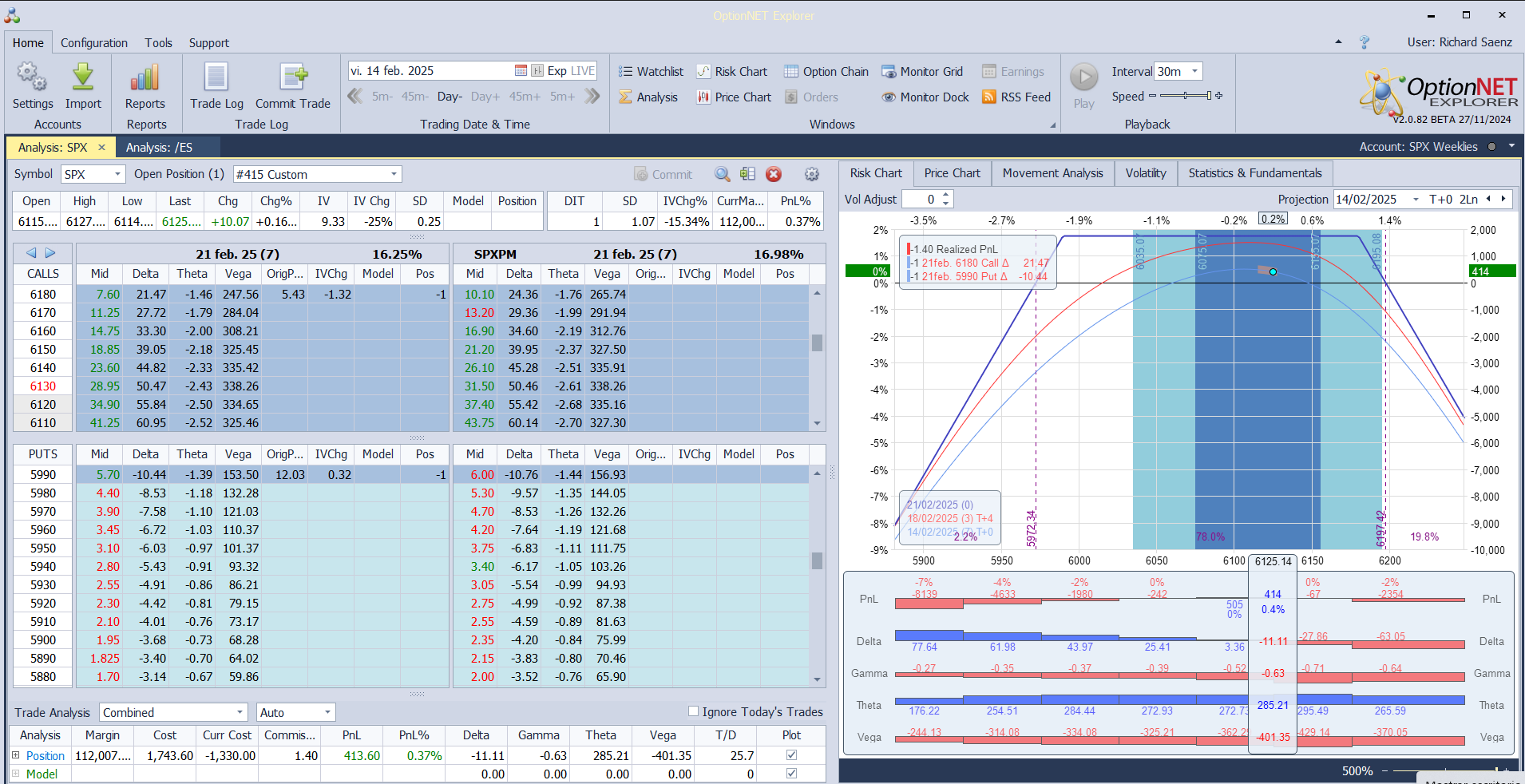Toggle the Position row Plot checkbox
Screen dimensions: 1525x784
pyautogui.click(x=791, y=755)
